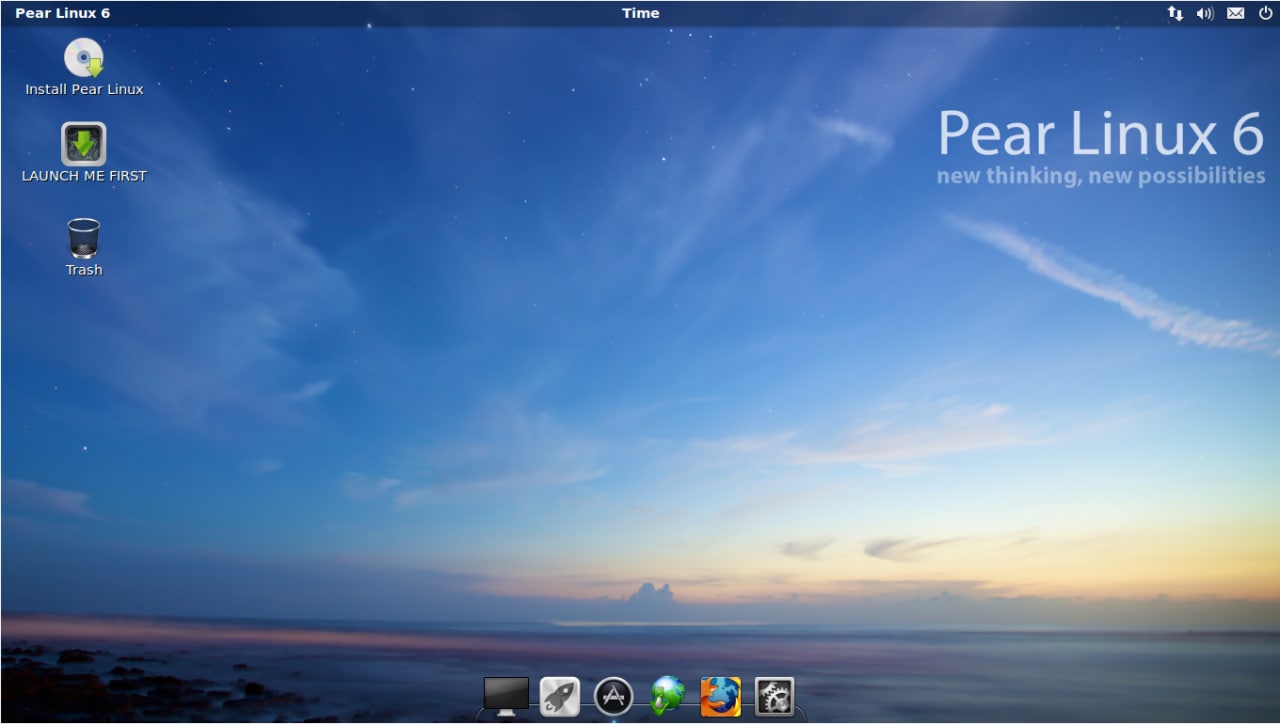Launch Firefox from the dock

(x=721, y=696)
